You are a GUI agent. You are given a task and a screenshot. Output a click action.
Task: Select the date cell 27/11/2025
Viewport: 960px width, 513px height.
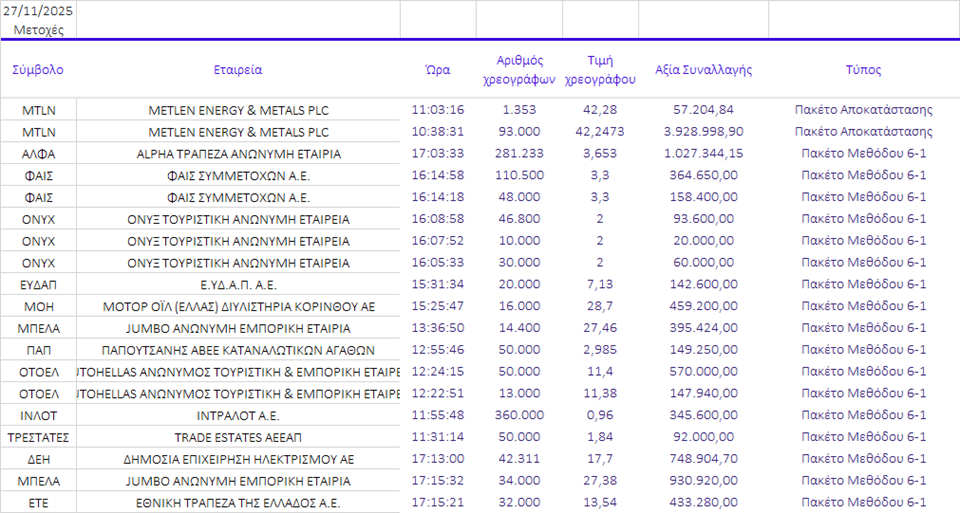[x=38, y=11]
